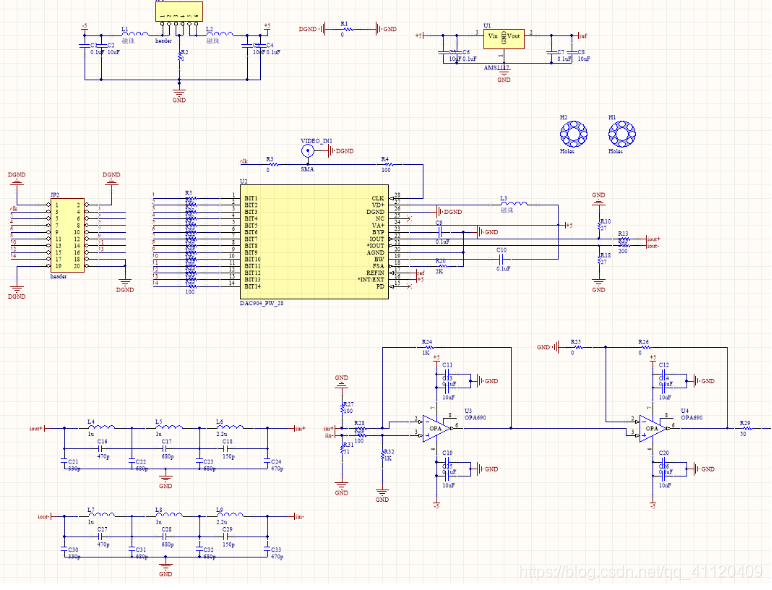Select shunt capacitor C21

pyautogui.click(x=64, y=461)
